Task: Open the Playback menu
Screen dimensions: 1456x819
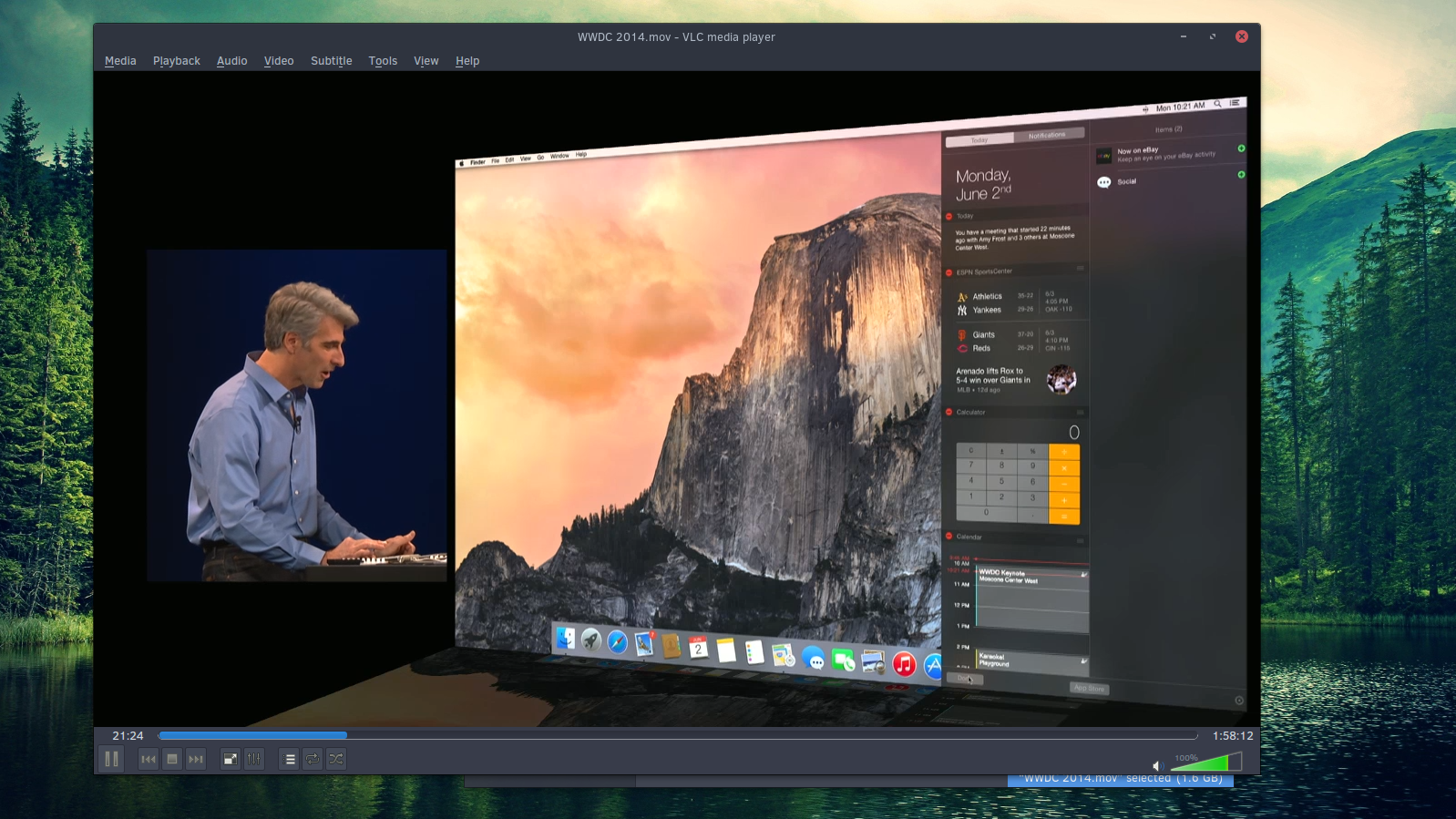Action: coord(177,61)
